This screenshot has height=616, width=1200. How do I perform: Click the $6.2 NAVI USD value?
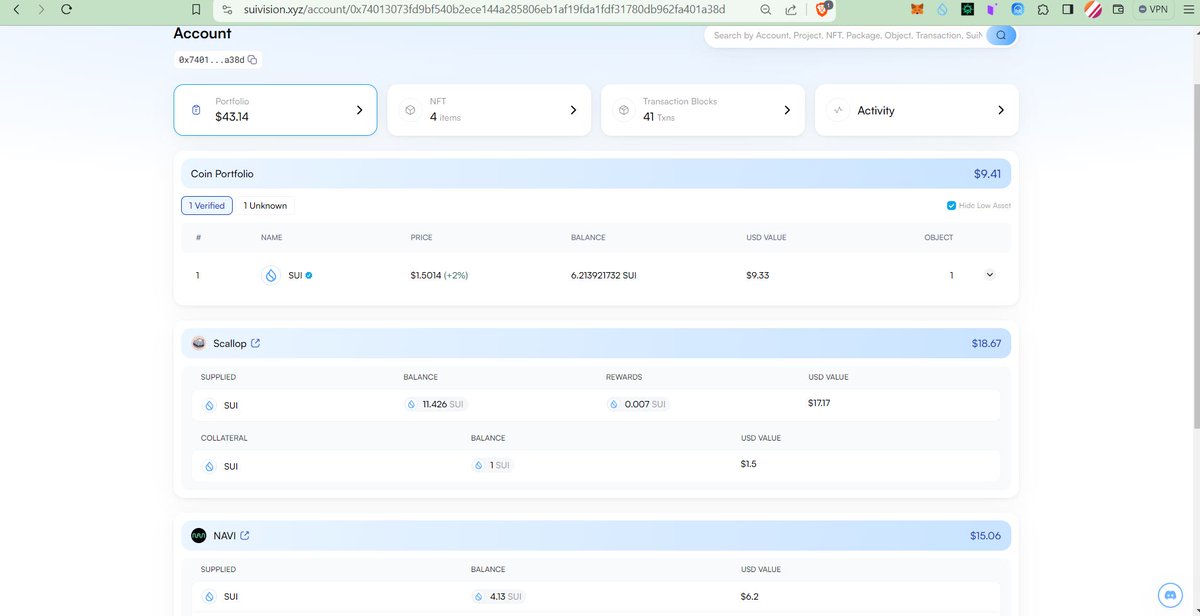(750, 596)
